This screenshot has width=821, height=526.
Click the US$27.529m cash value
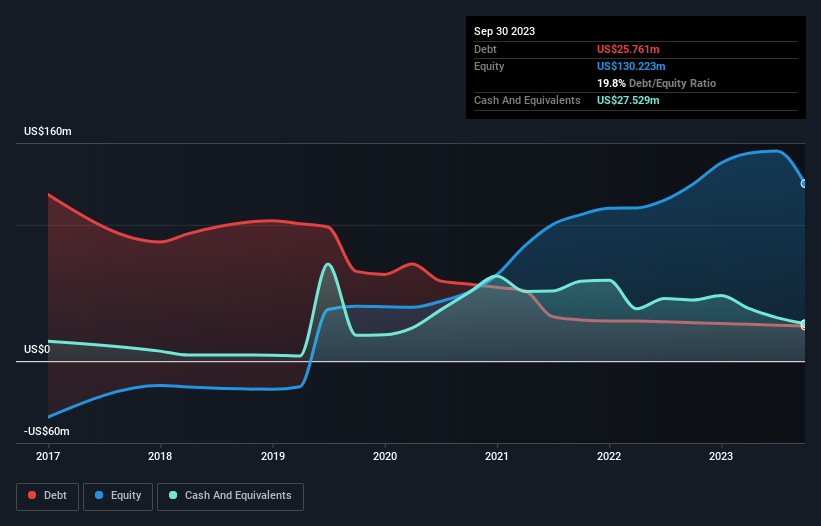tap(628, 100)
